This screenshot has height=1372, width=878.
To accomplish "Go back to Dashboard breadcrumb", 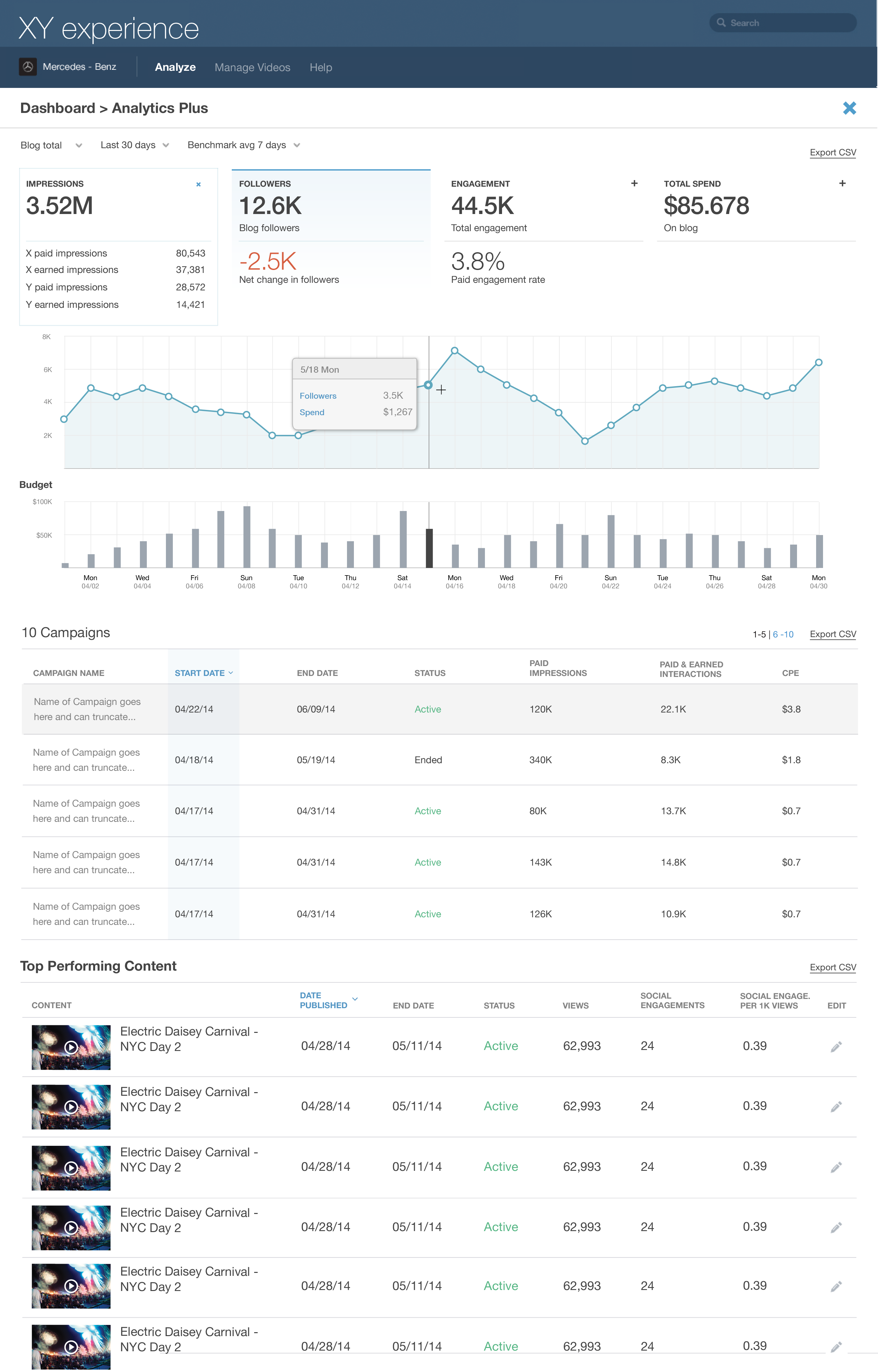I will tap(58, 108).
